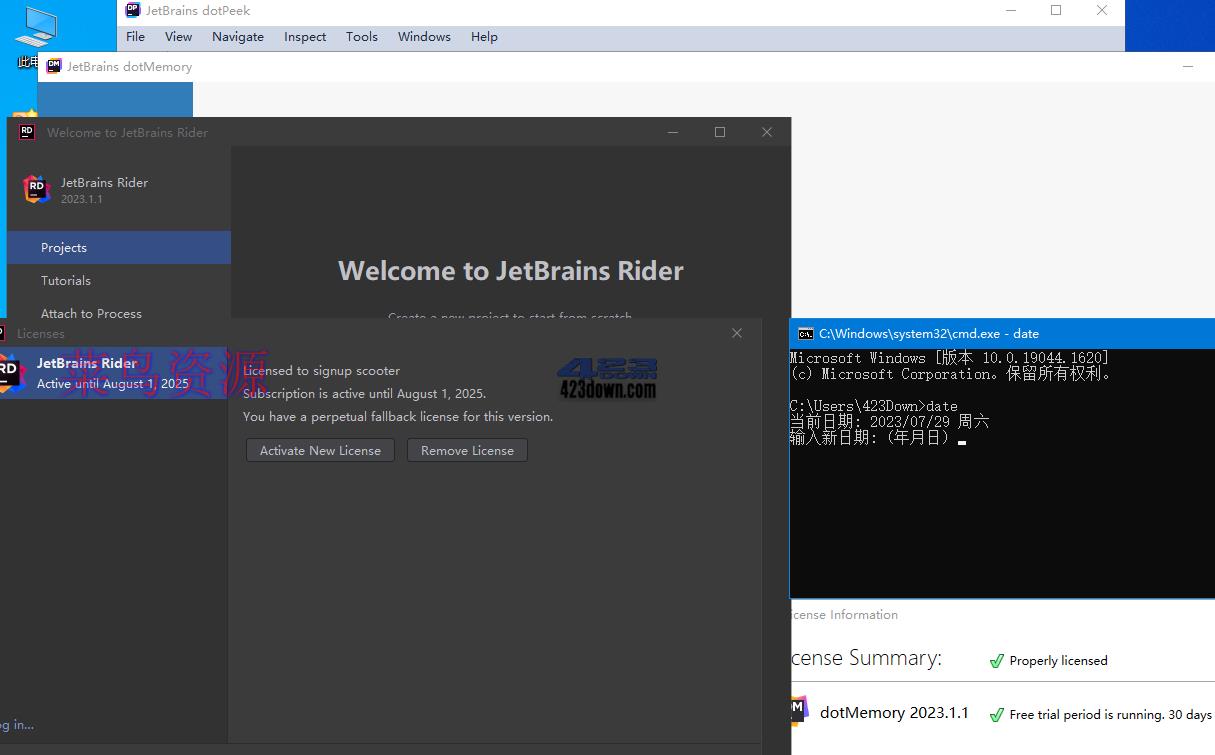
Task: Switch to the Tutorials section
Action: 66,281
